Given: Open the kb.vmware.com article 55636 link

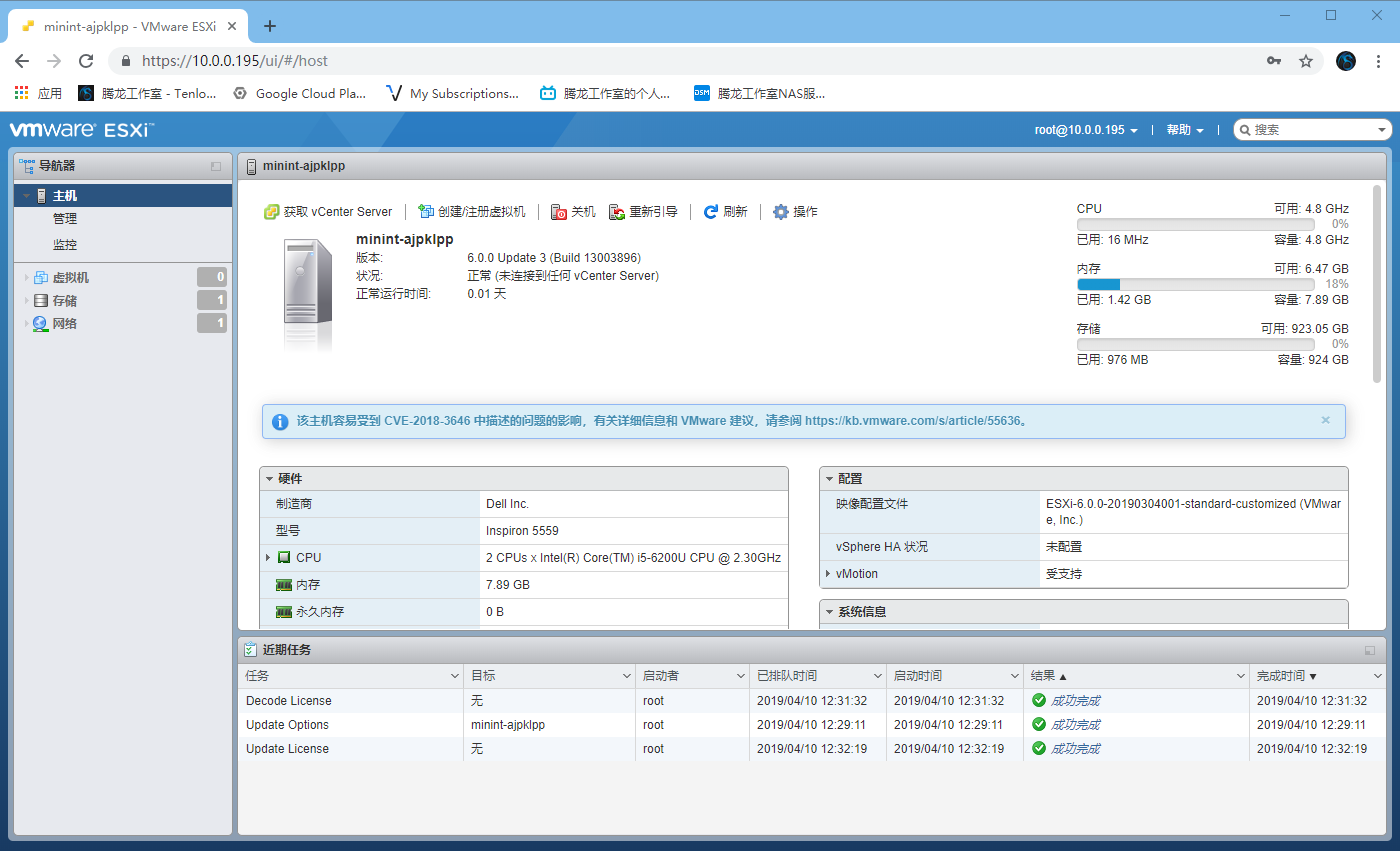Looking at the screenshot, I should click(x=913, y=421).
